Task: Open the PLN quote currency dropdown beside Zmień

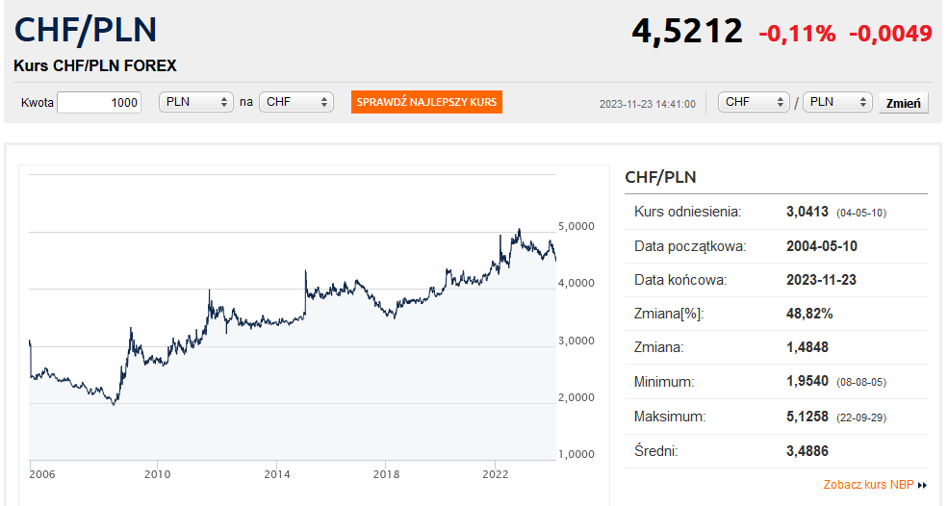Action: click(x=837, y=102)
